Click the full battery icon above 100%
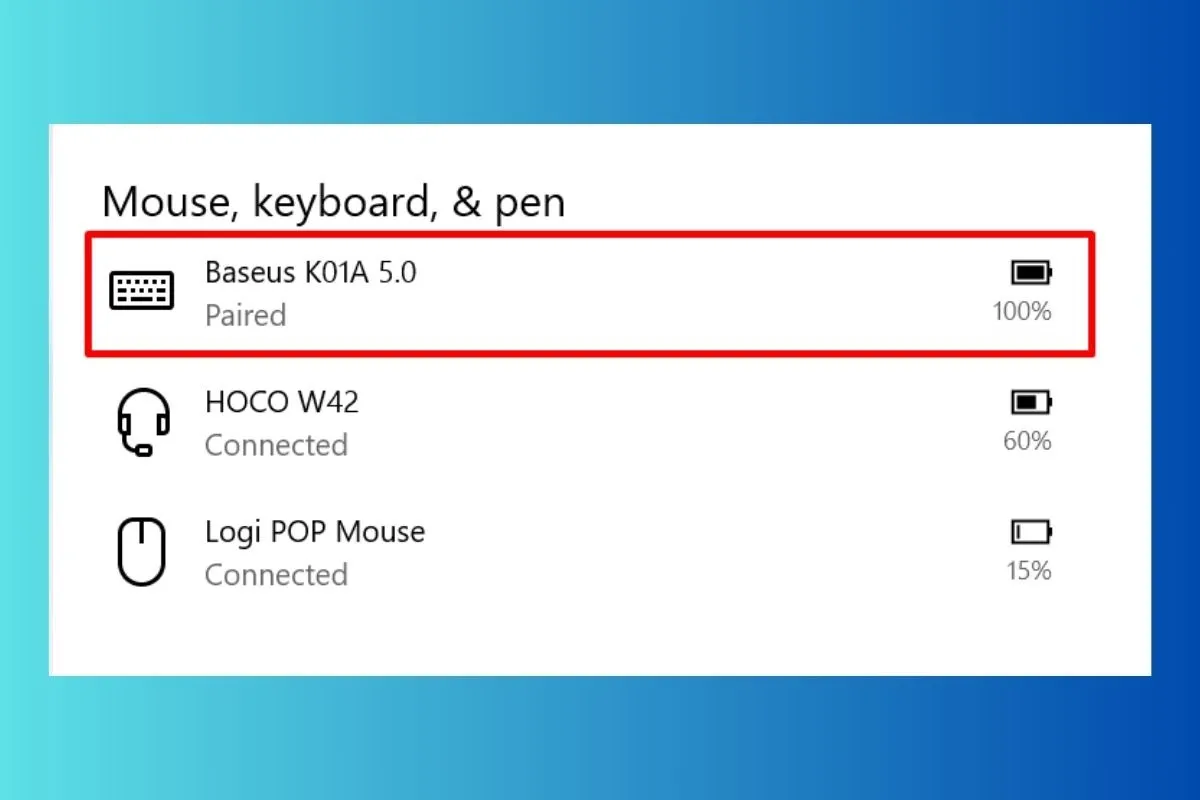1200x800 pixels. click(1031, 272)
